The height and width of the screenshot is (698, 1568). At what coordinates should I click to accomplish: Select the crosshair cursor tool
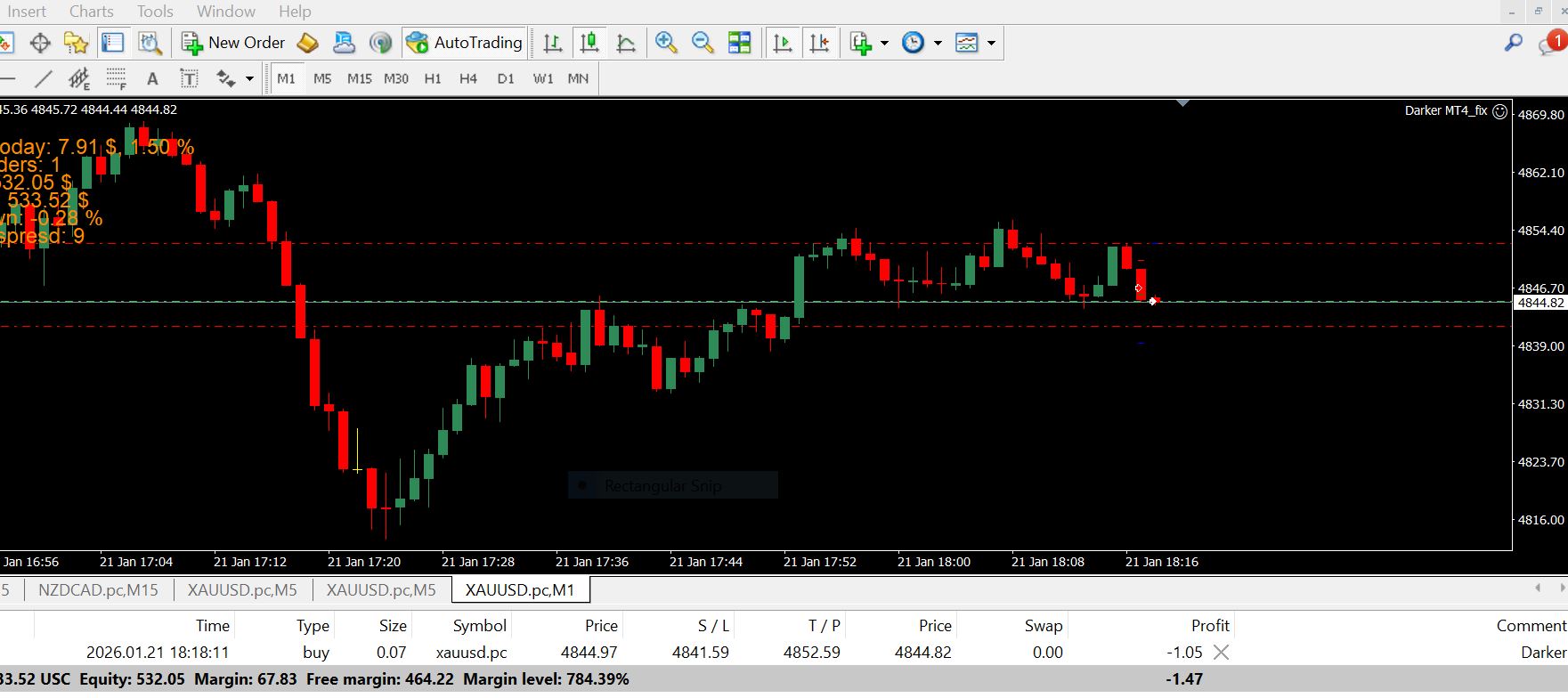coord(40,43)
